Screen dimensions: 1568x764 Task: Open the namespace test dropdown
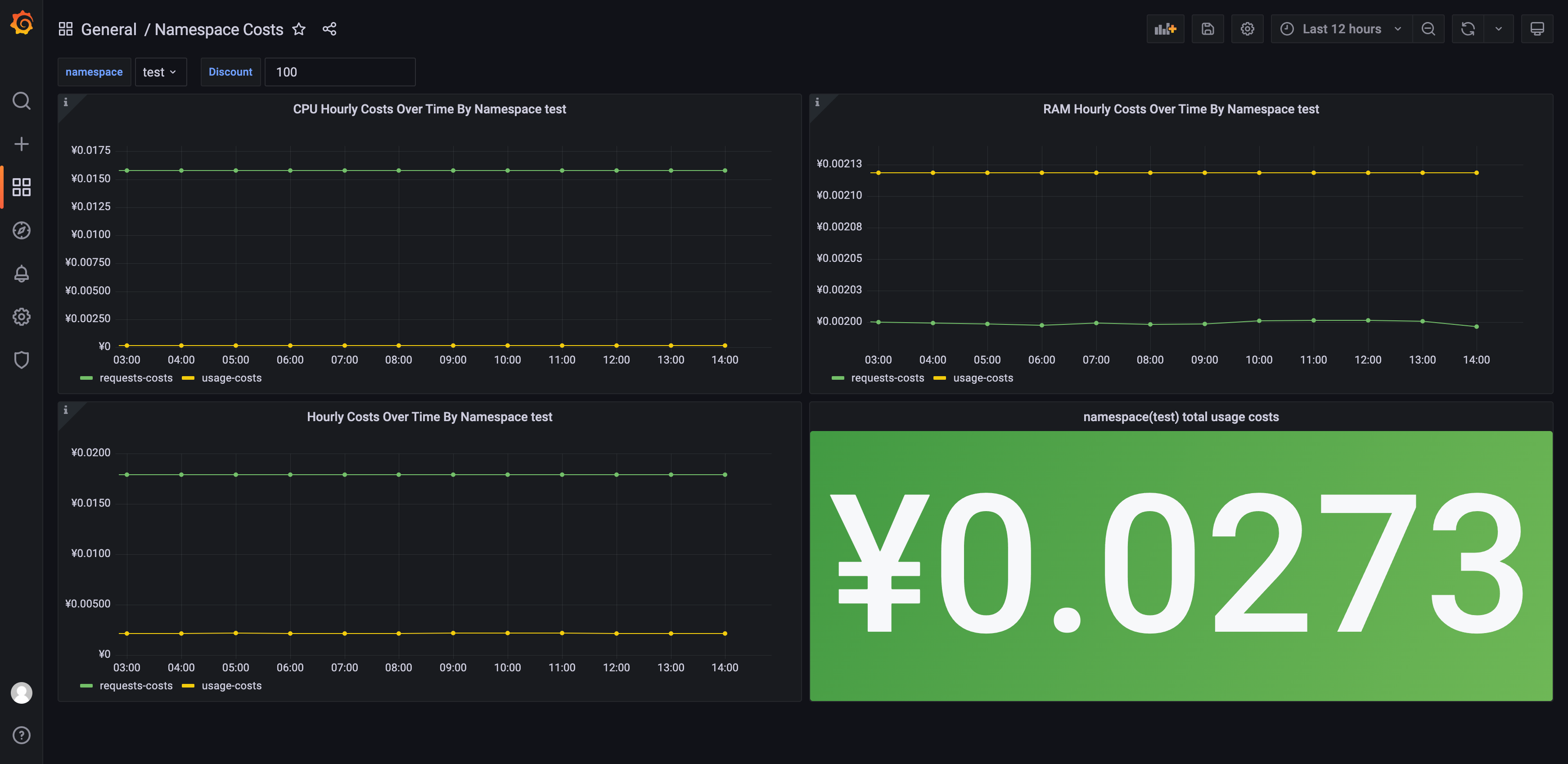[x=159, y=72]
